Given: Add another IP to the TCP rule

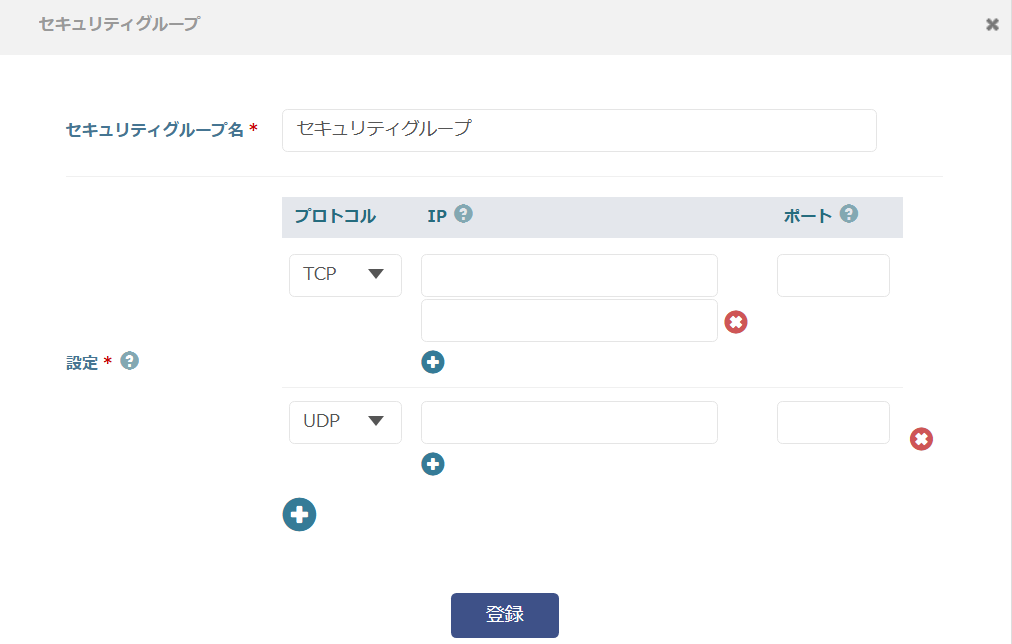Looking at the screenshot, I should [x=433, y=362].
